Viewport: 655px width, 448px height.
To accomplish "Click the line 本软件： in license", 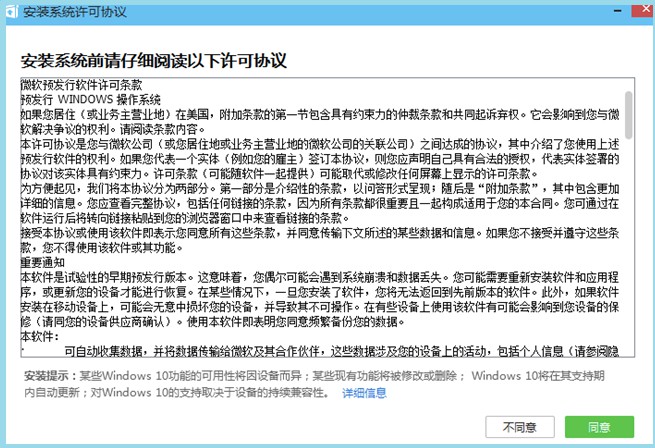I will point(40,336).
